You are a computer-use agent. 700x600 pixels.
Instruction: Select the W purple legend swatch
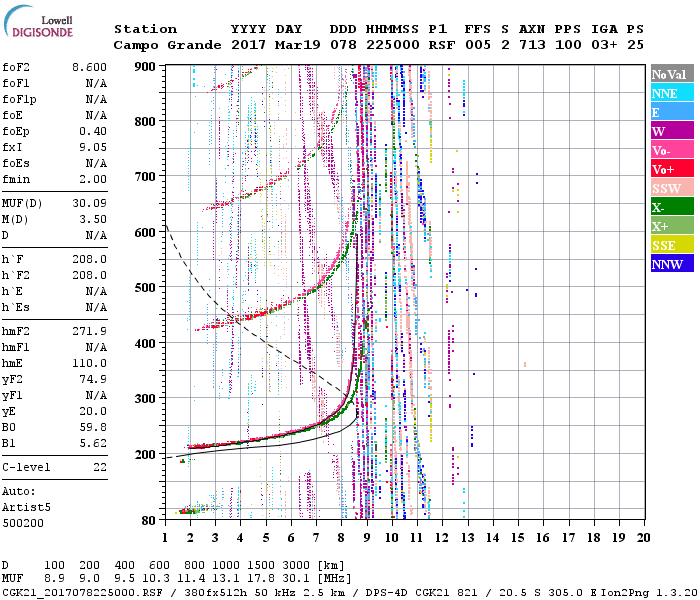tap(672, 131)
